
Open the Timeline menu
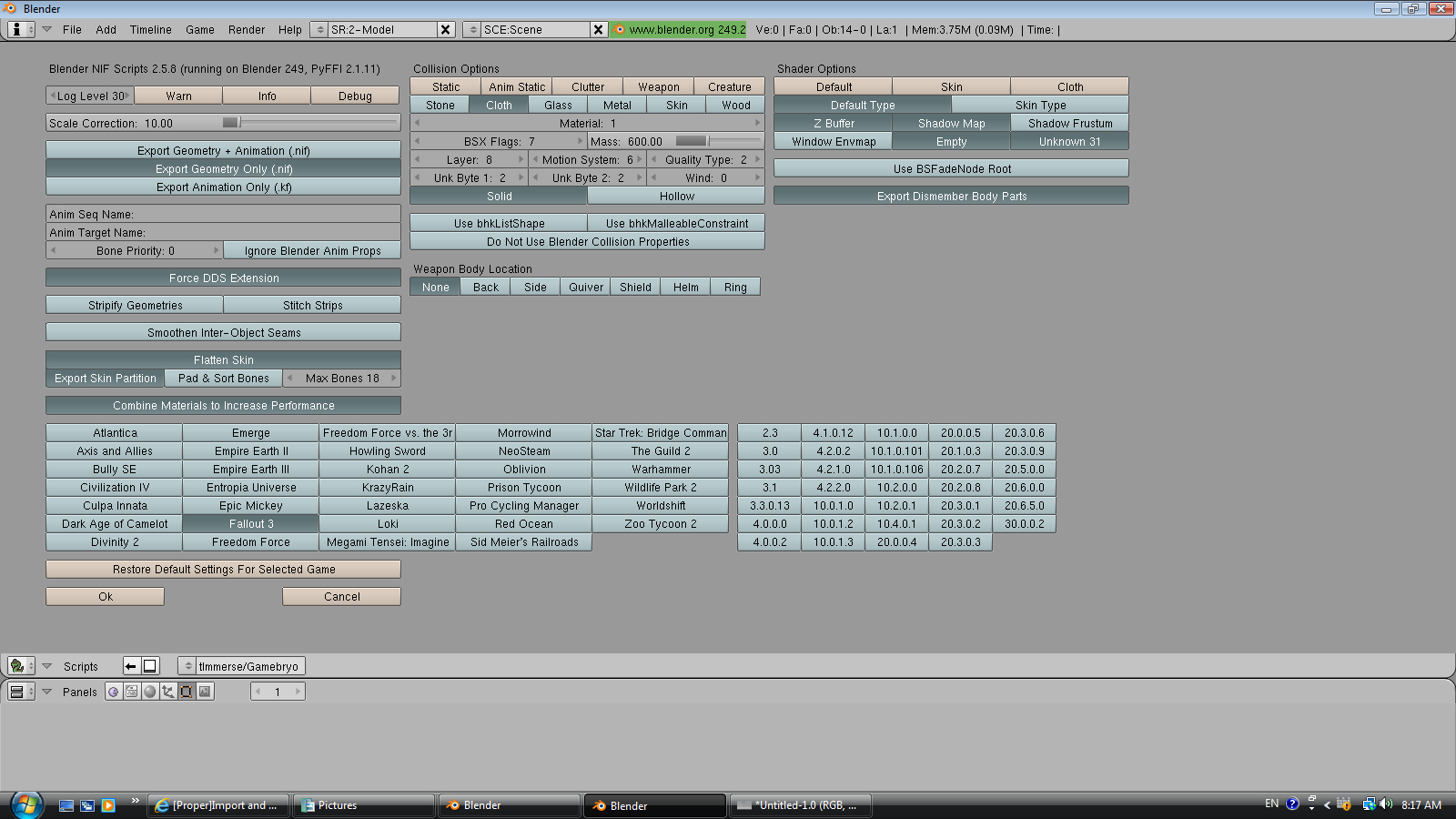(x=149, y=29)
